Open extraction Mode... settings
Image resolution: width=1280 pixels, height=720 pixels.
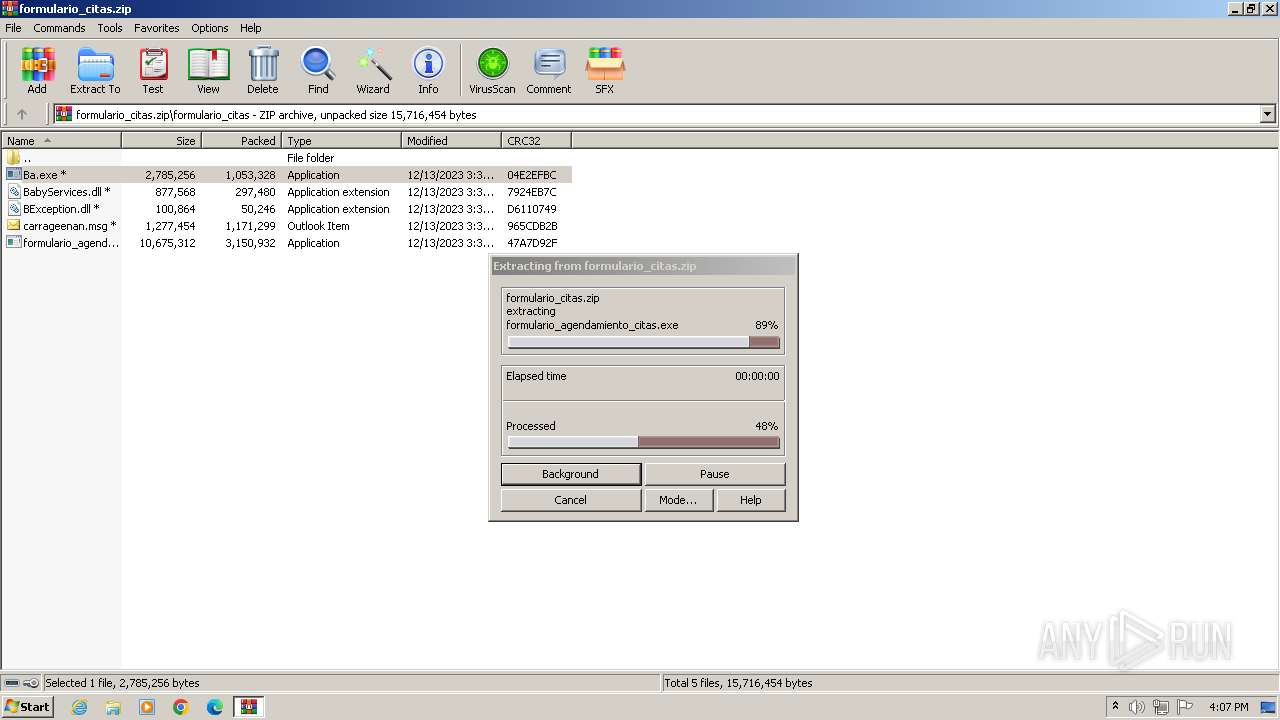678,500
